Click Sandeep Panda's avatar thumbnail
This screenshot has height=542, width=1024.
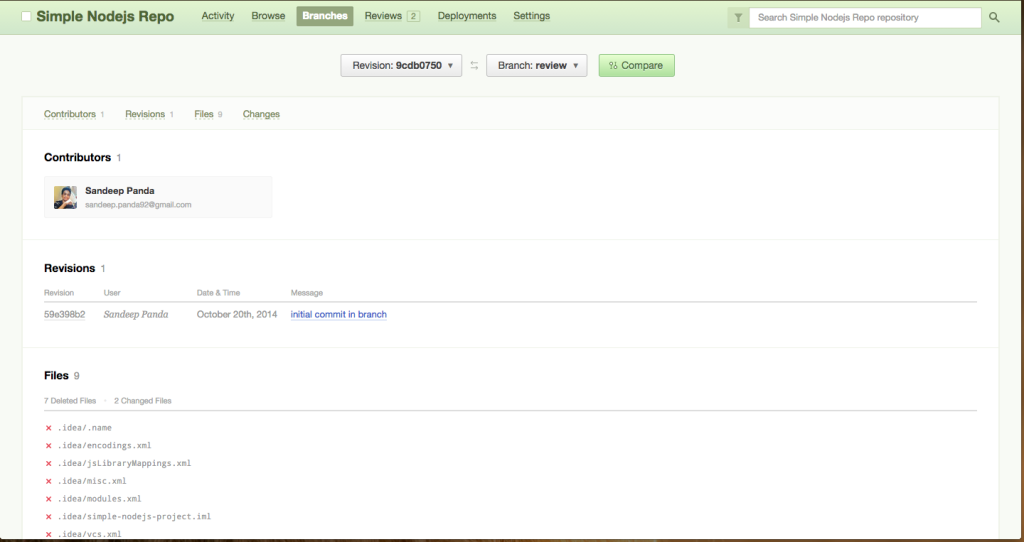[66, 197]
